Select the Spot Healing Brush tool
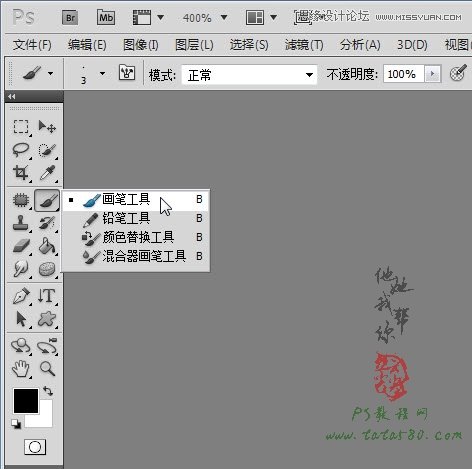Screen dimensions: 472x469 (21, 200)
